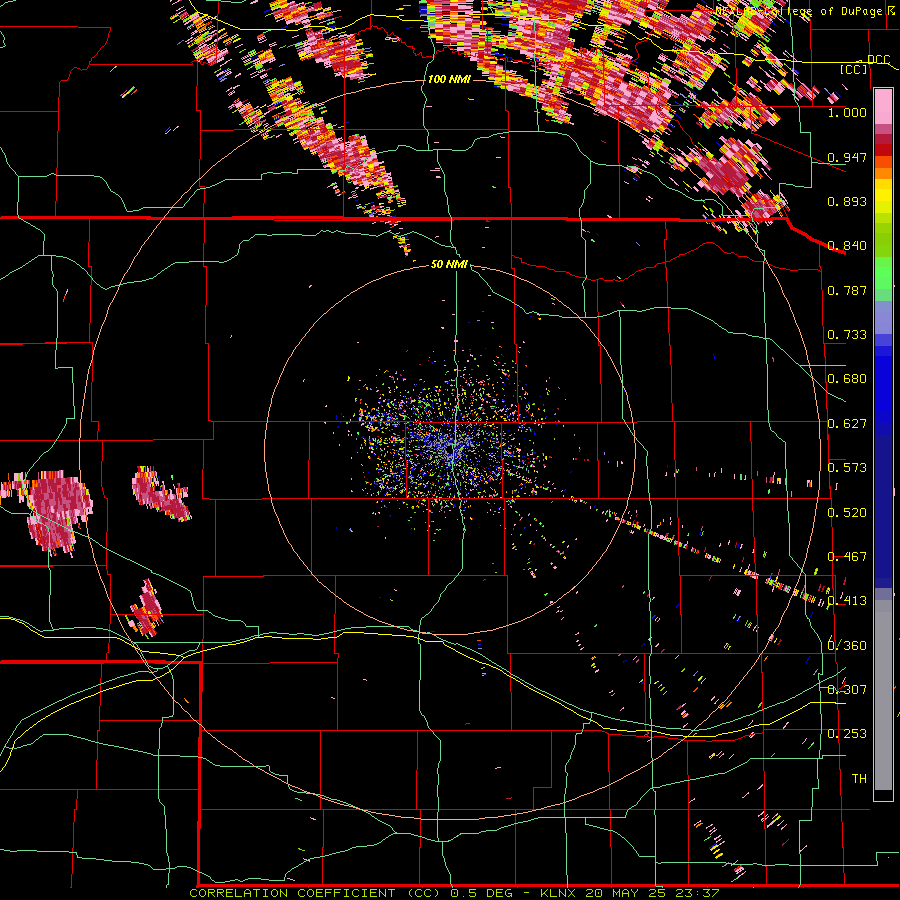Select the 0.307 legend value

tap(847, 689)
